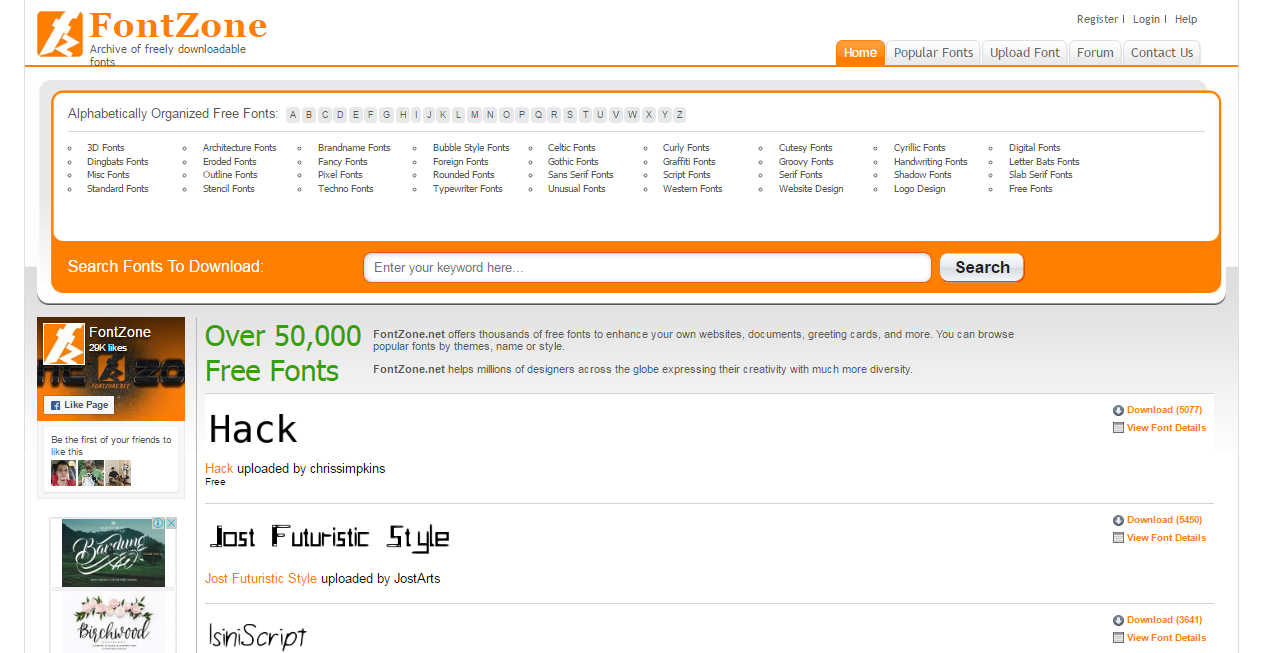Open the Dingbats Fonts category

click(x=117, y=162)
